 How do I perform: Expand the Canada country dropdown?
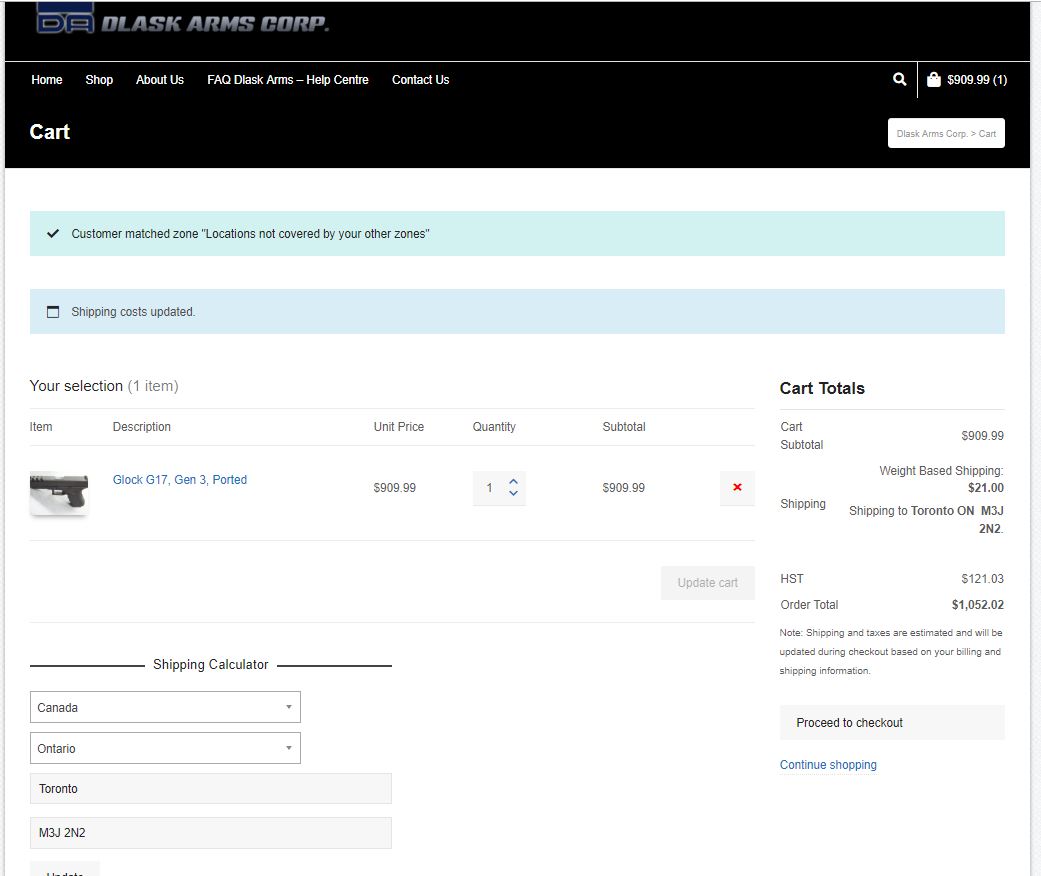165,707
